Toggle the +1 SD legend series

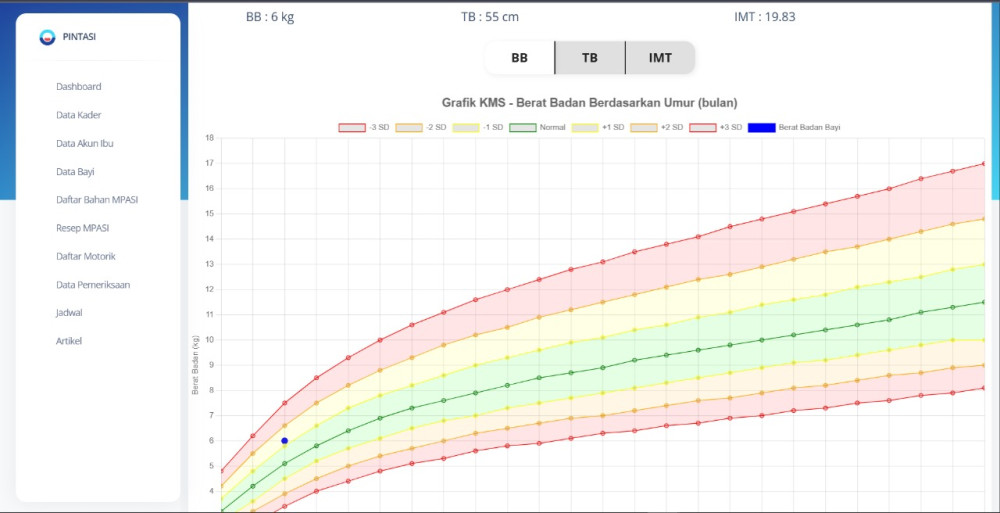598,128
